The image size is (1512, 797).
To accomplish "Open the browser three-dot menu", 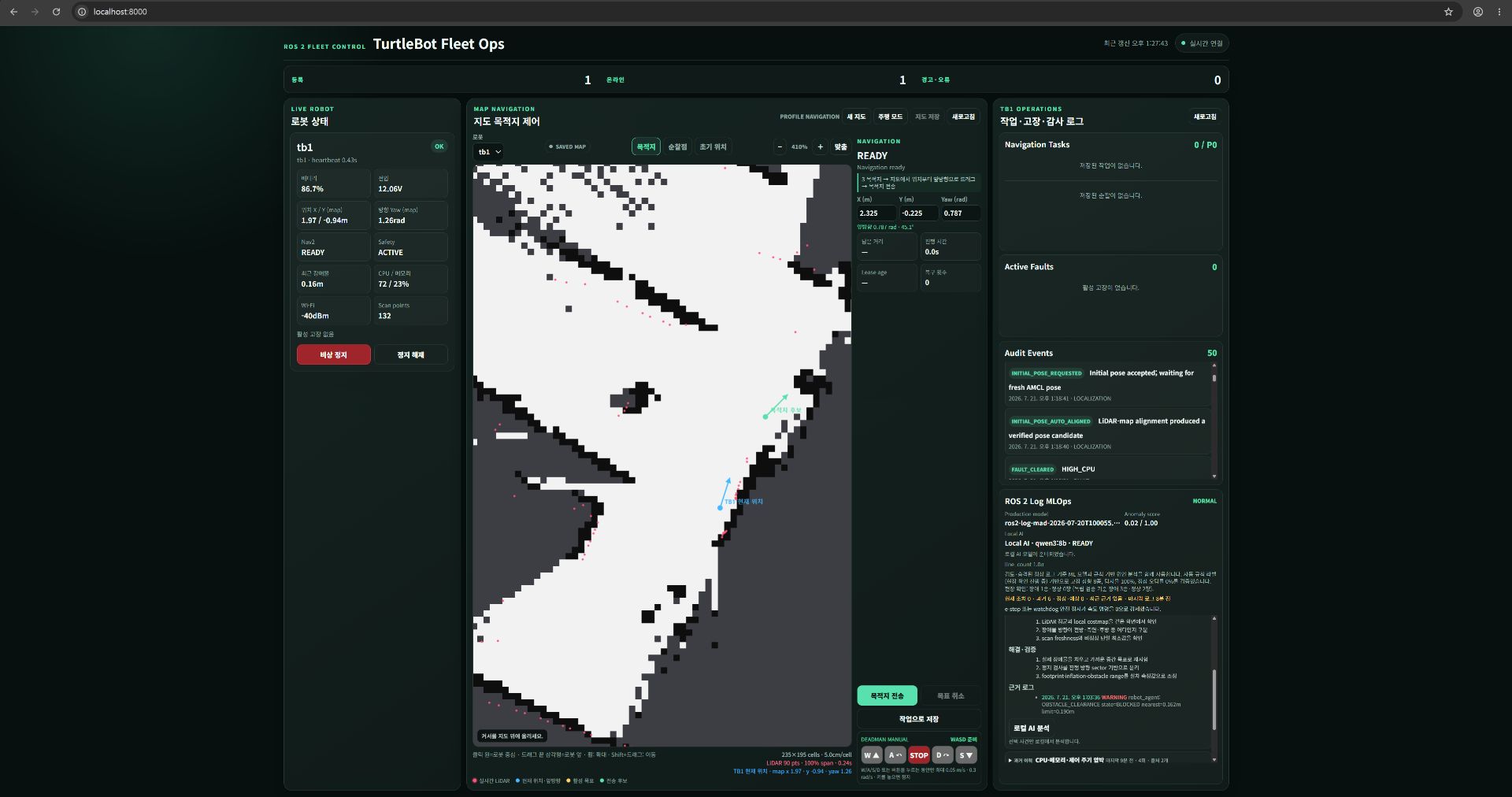I will coord(1499,12).
